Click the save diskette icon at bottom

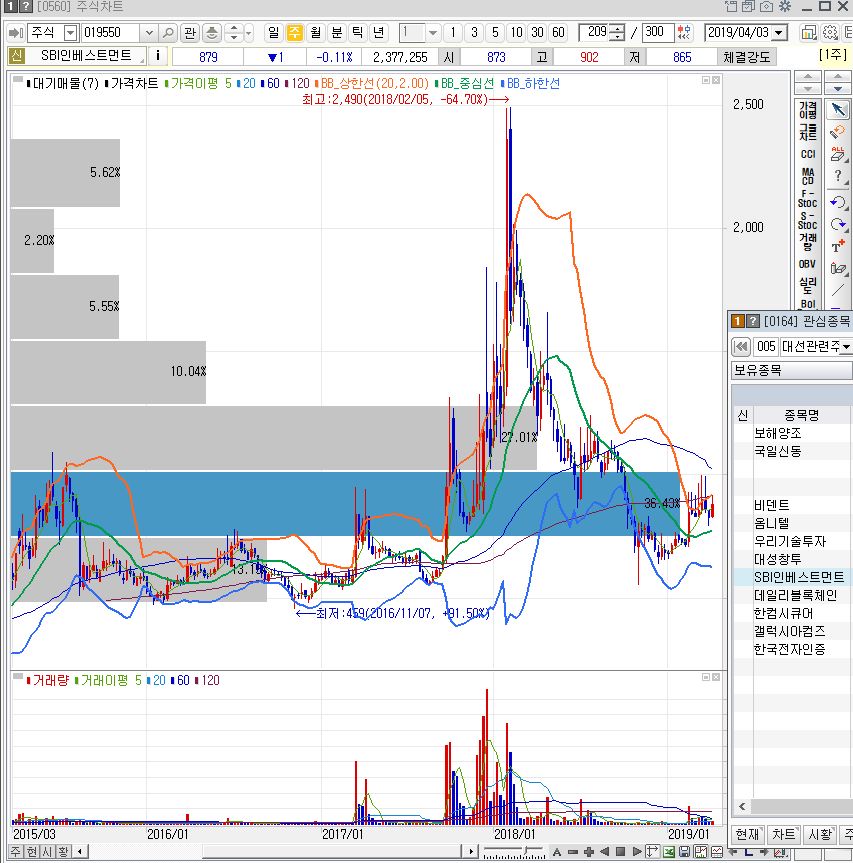(685, 851)
